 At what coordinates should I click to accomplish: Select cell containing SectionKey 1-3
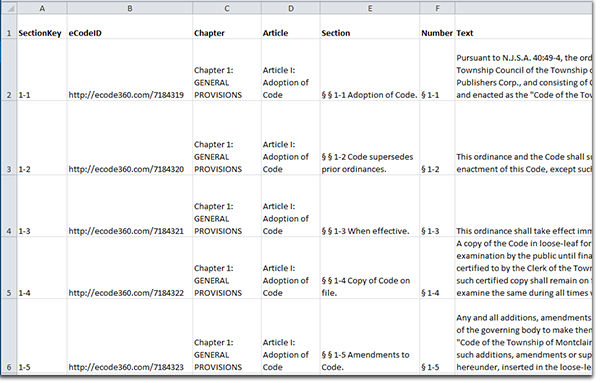click(42, 206)
